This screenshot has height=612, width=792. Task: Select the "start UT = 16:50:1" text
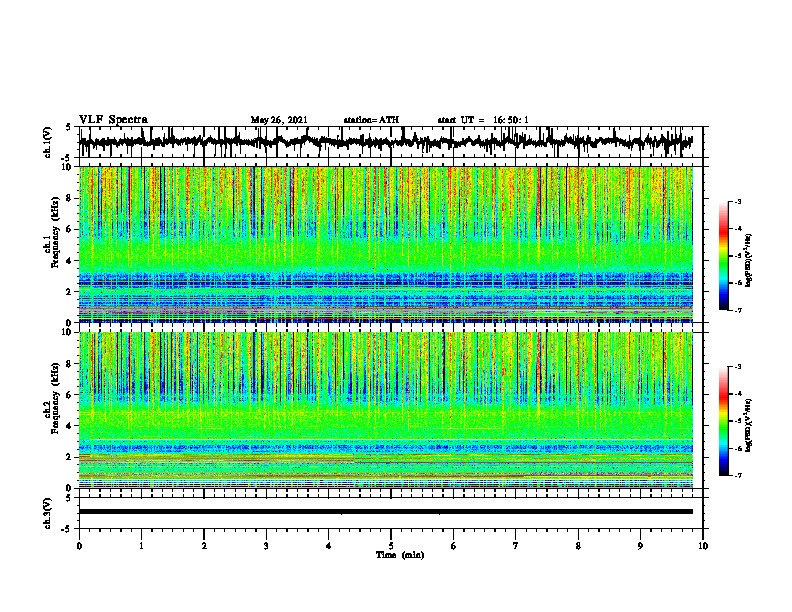tap(483, 120)
